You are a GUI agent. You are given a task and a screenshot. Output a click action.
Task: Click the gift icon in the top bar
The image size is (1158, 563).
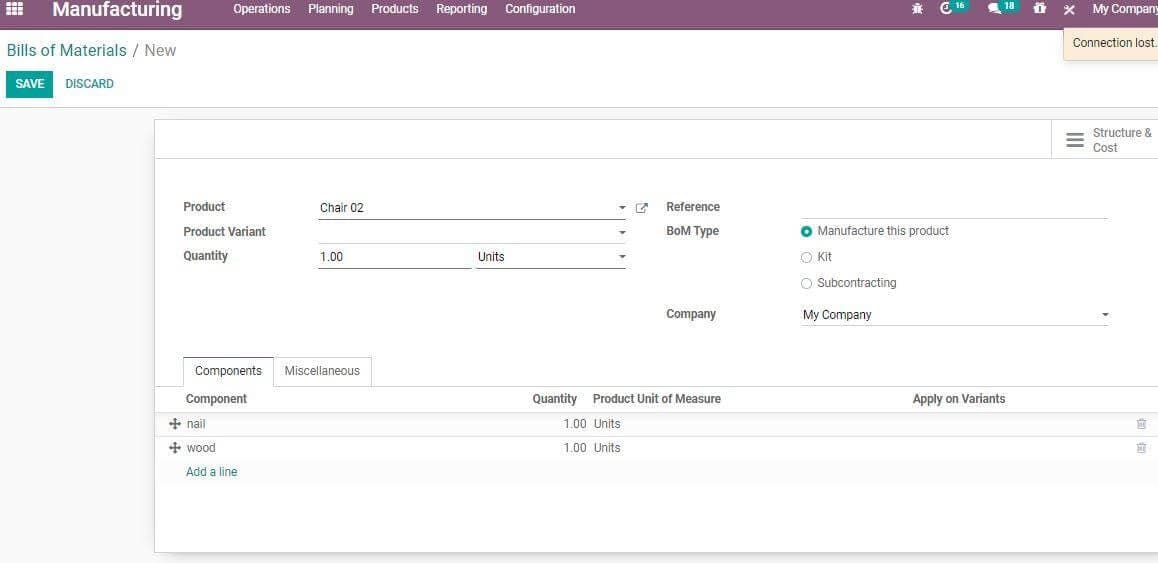tap(1040, 9)
